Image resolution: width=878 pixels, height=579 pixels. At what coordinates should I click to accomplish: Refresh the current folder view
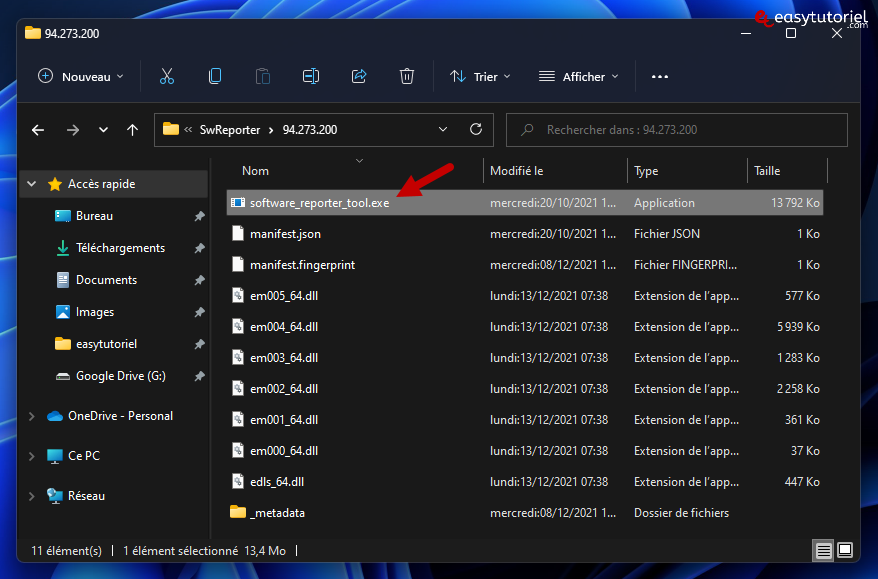pos(476,129)
